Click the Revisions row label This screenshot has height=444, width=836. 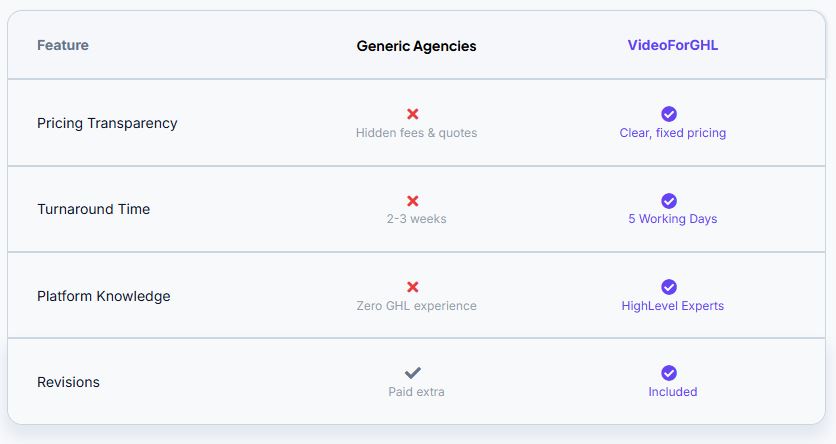68,382
